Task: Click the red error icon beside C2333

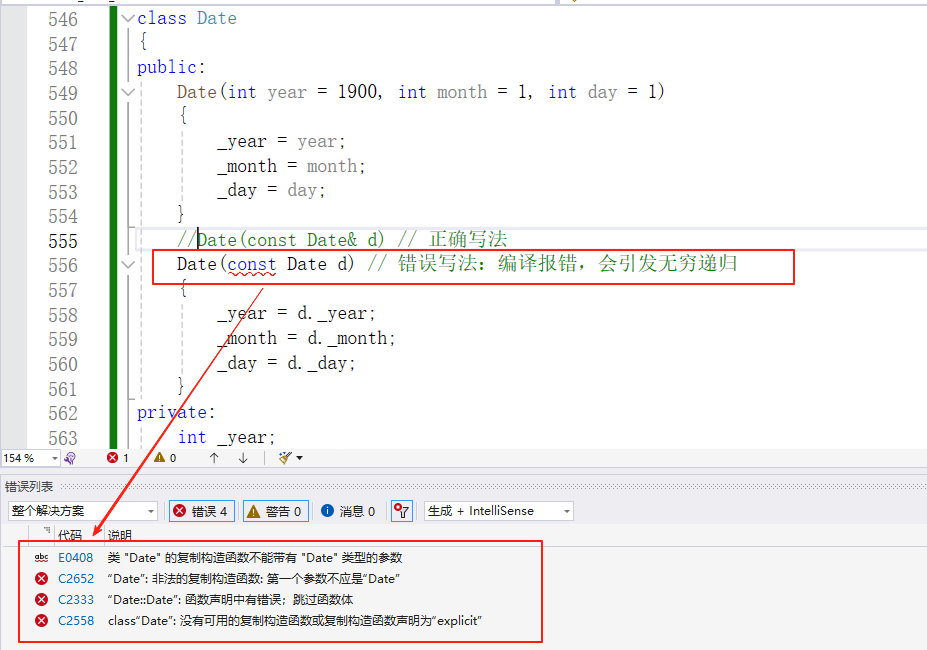Action: [41, 600]
